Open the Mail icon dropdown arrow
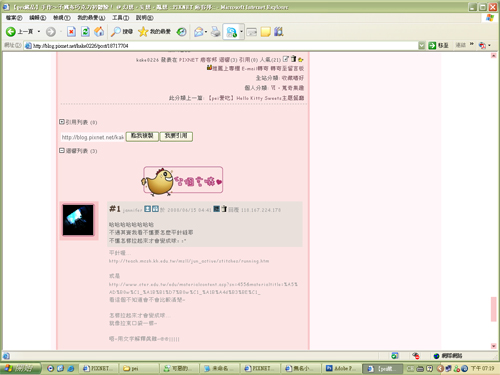This screenshot has width=500, height=375. 206,32
